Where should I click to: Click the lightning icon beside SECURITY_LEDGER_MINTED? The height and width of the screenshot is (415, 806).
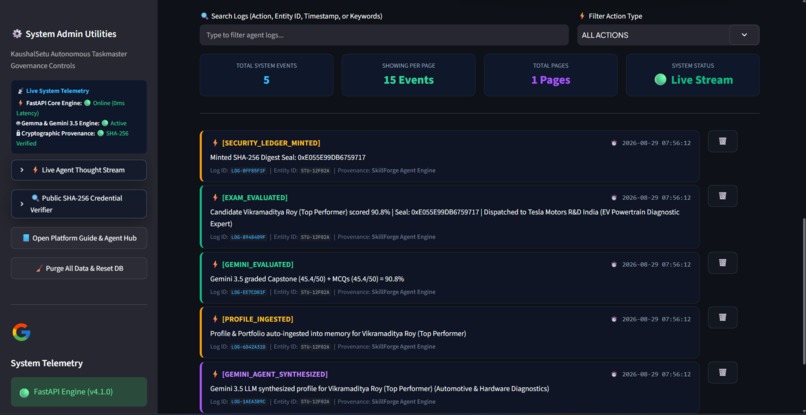click(215, 143)
